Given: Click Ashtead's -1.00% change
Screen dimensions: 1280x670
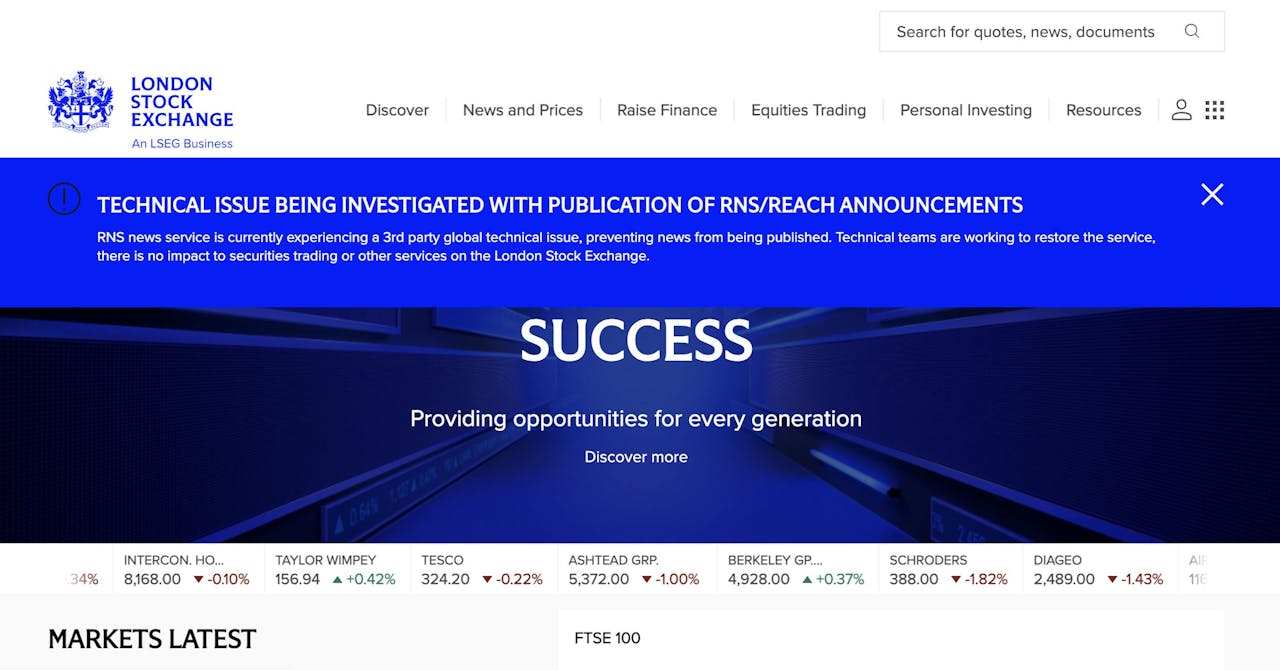Looking at the screenshot, I should [x=670, y=579].
